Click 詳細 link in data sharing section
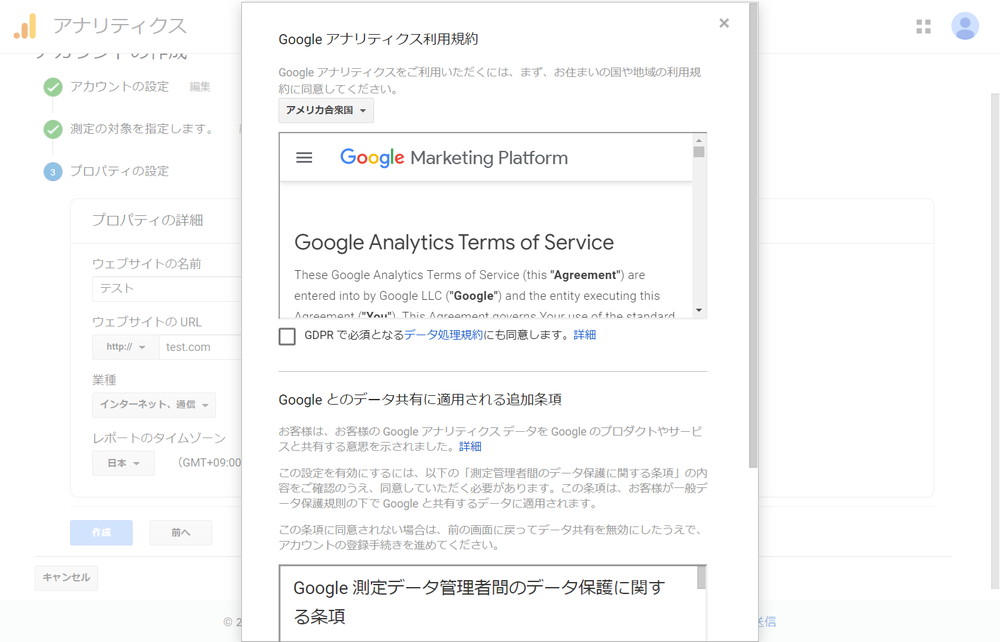 [x=470, y=446]
